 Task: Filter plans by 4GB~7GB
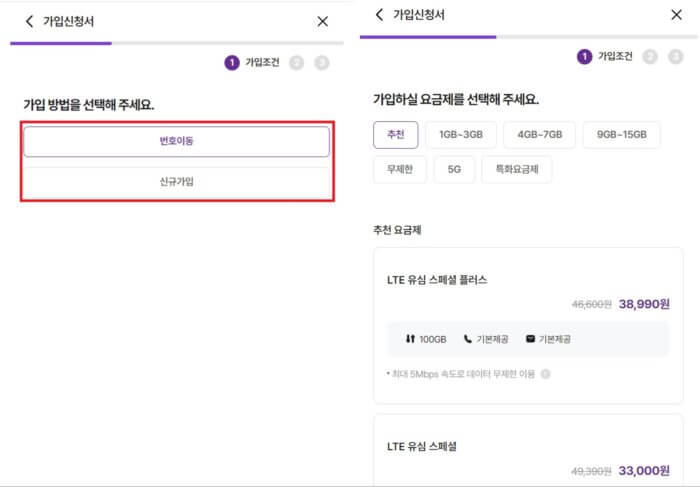click(x=539, y=134)
